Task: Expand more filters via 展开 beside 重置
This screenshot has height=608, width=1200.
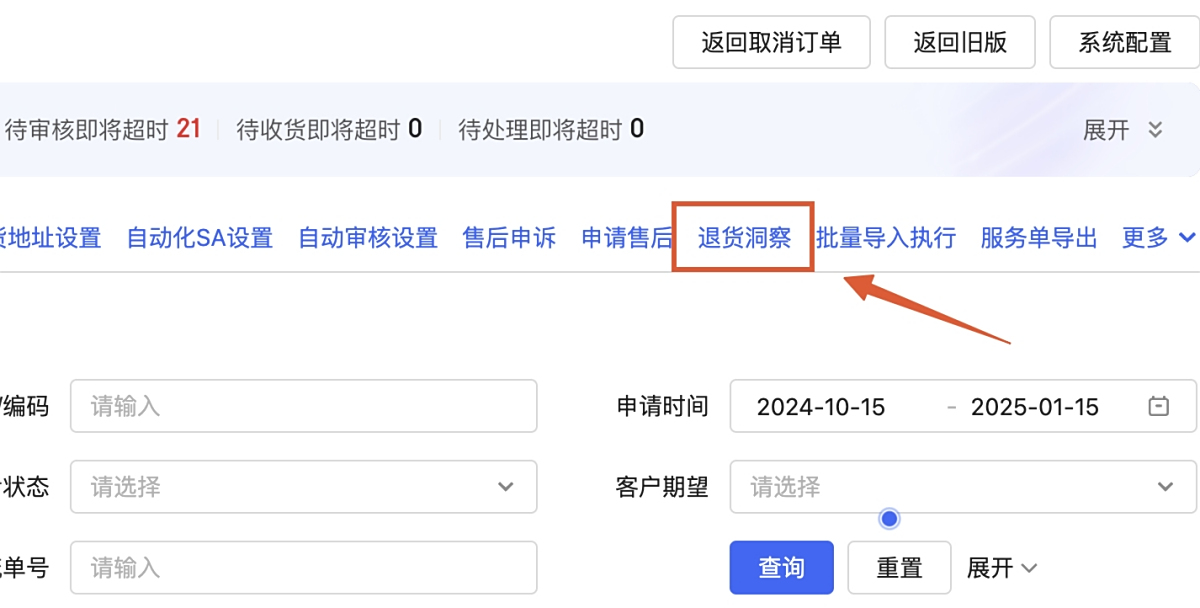Action: (x=1001, y=568)
